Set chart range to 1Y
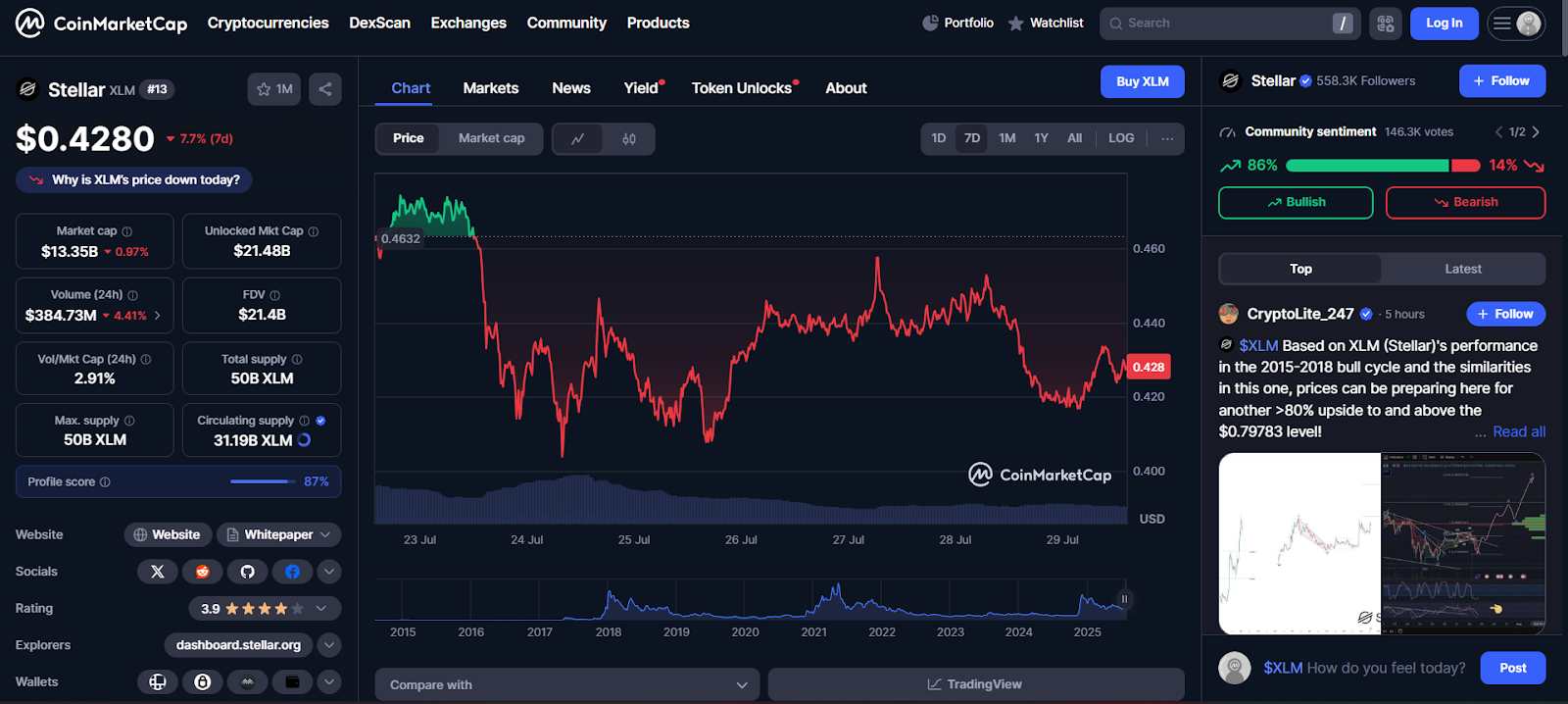The width and height of the screenshot is (1568, 704). click(x=1042, y=138)
